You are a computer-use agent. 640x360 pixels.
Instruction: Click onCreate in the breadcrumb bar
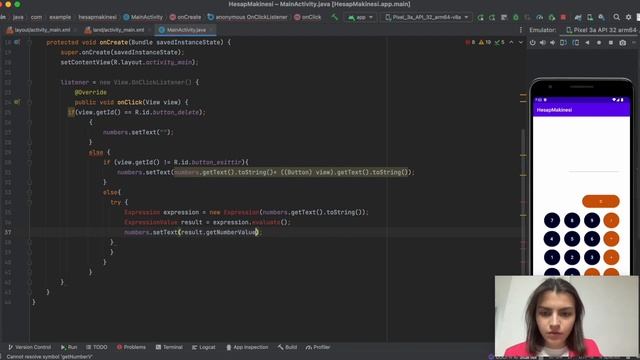click(x=185, y=17)
